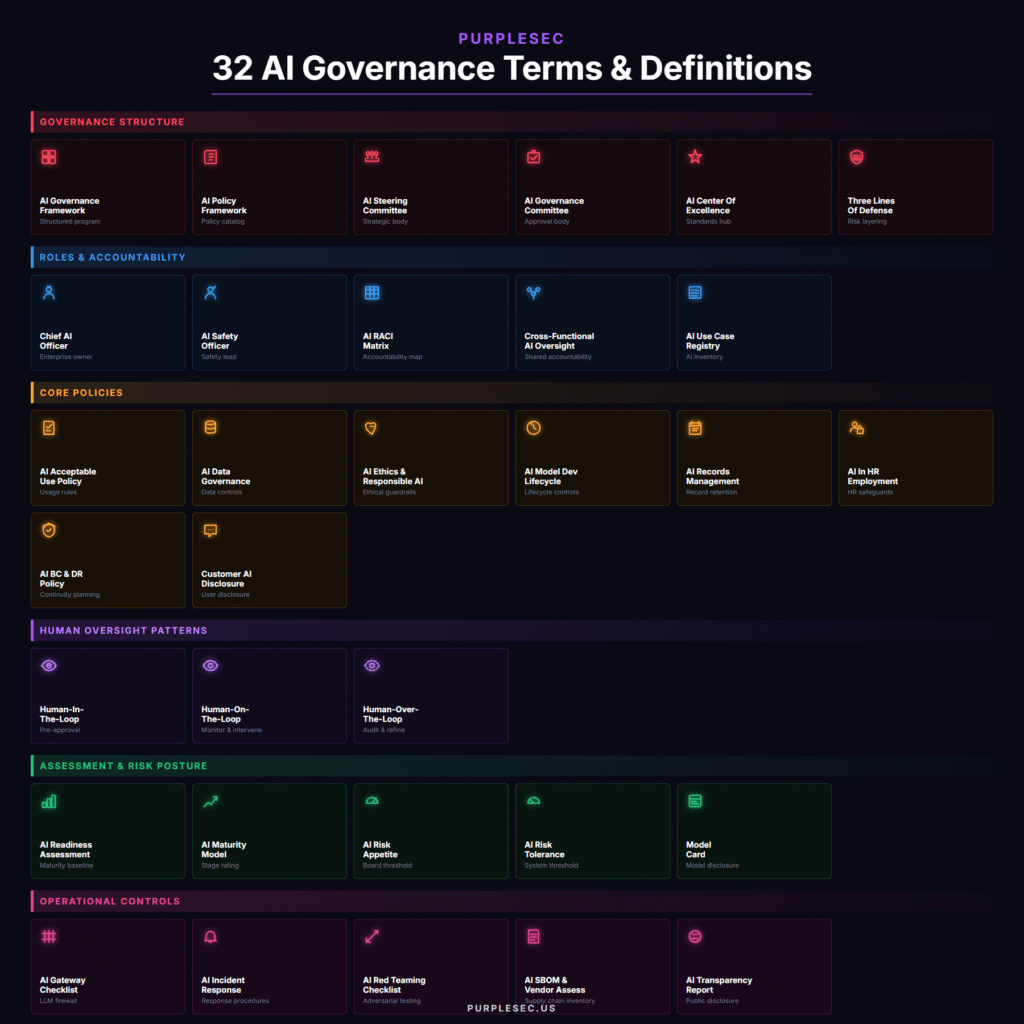Click the AI SBOM & Vendor Assess document icon
This screenshot has height=1024, width=1024.
534,936
